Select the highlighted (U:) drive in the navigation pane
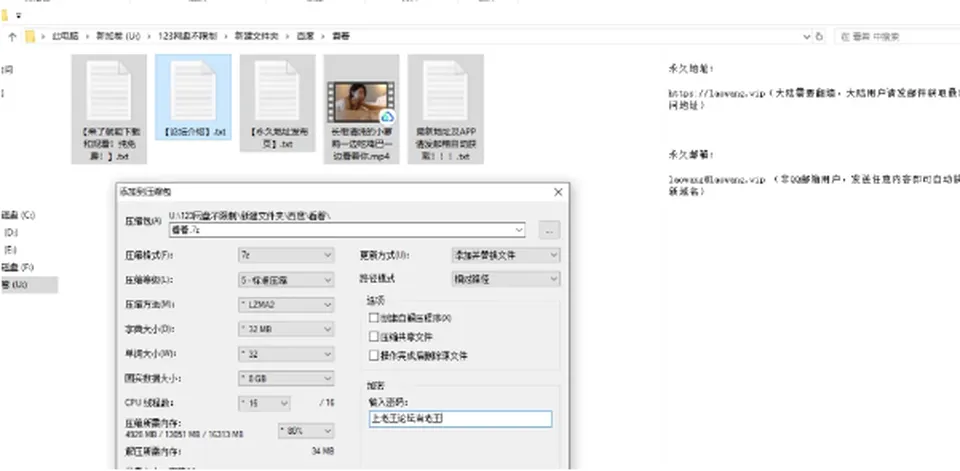This screenshot has height=471, width=960. [x=29, y=285]
